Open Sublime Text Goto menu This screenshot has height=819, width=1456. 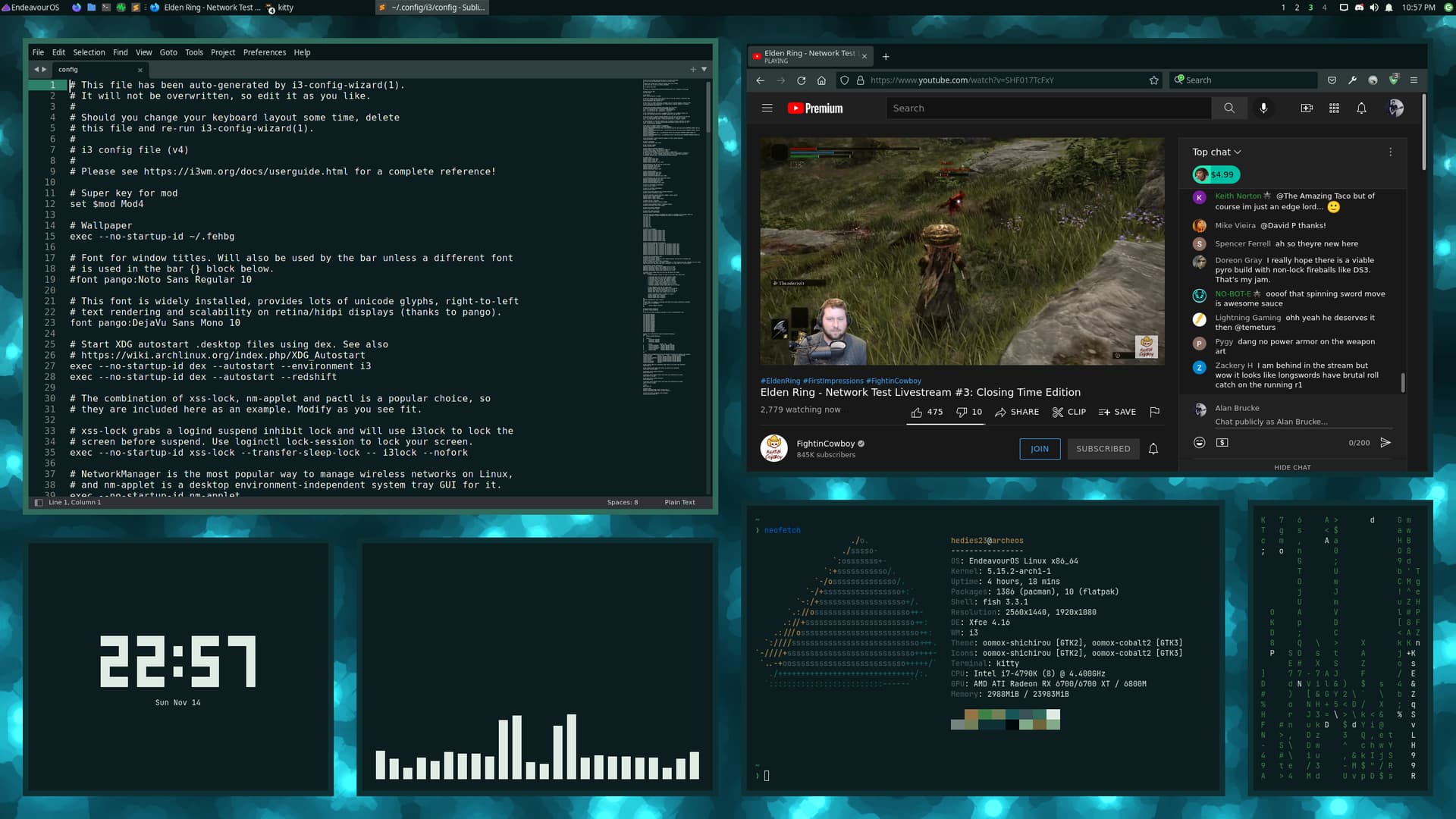click(168, 52)
